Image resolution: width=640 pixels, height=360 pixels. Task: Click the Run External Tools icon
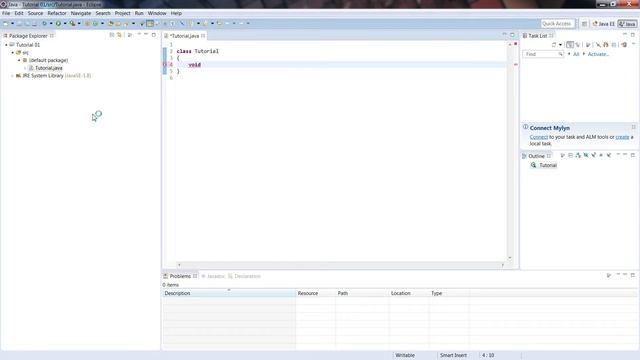click(x=72, y=24)
